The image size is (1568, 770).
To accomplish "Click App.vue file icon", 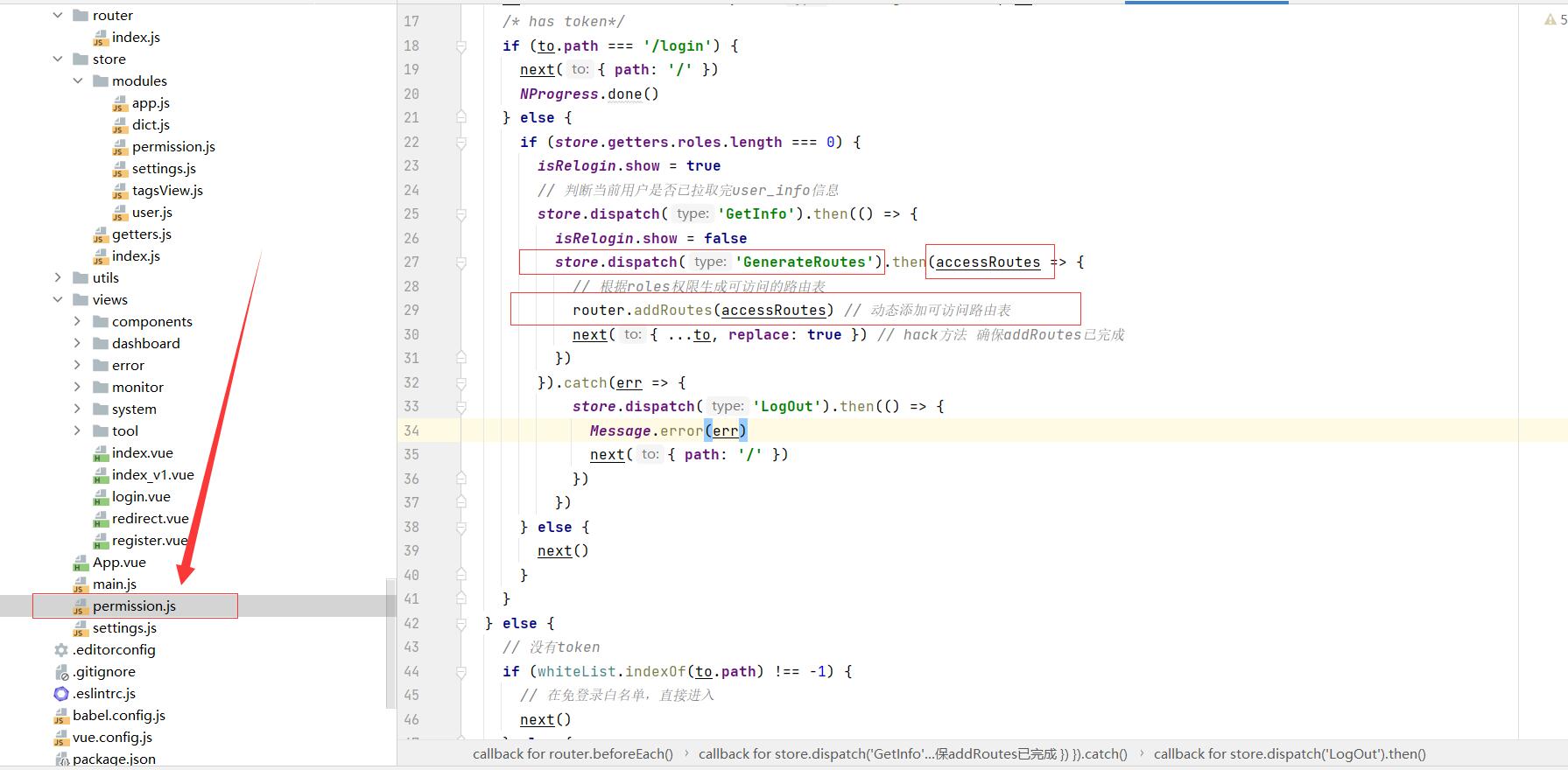I will tap(81, 563).
